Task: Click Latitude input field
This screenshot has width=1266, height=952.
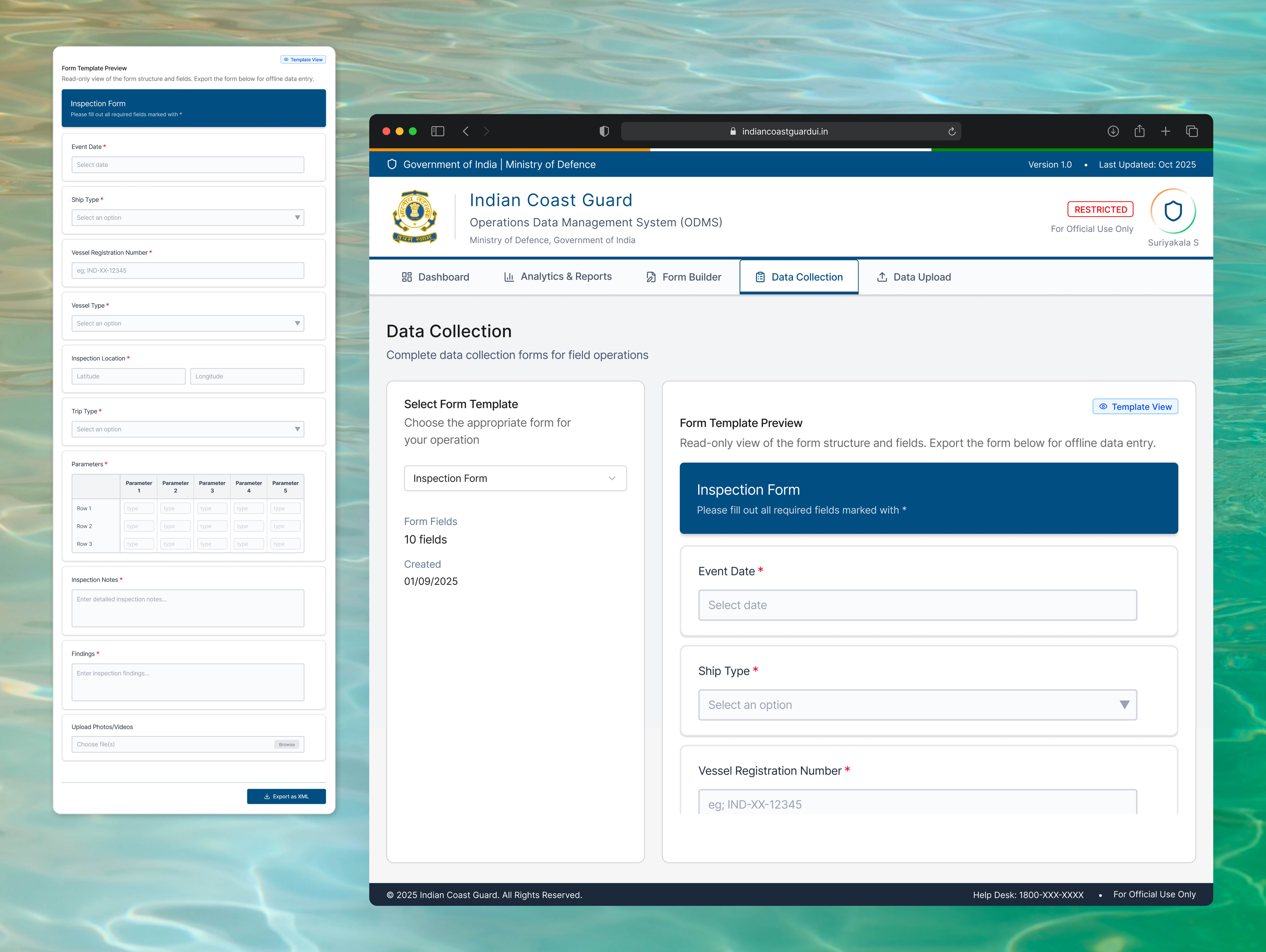Action: 128,376
